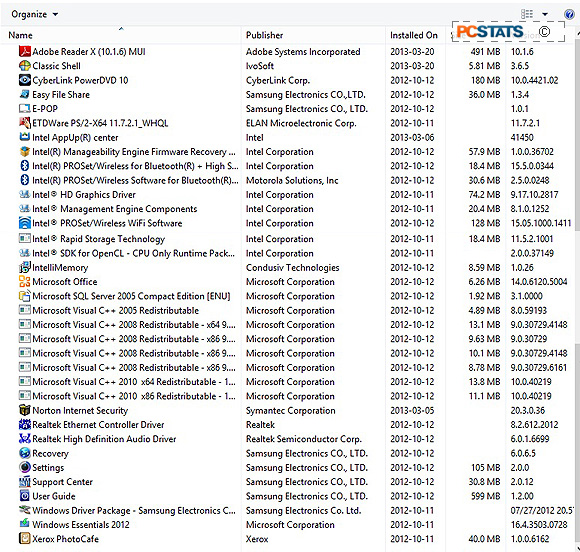
Task: Select the Intel SDK for OpenCL icon
Action: tap(24, 253)
